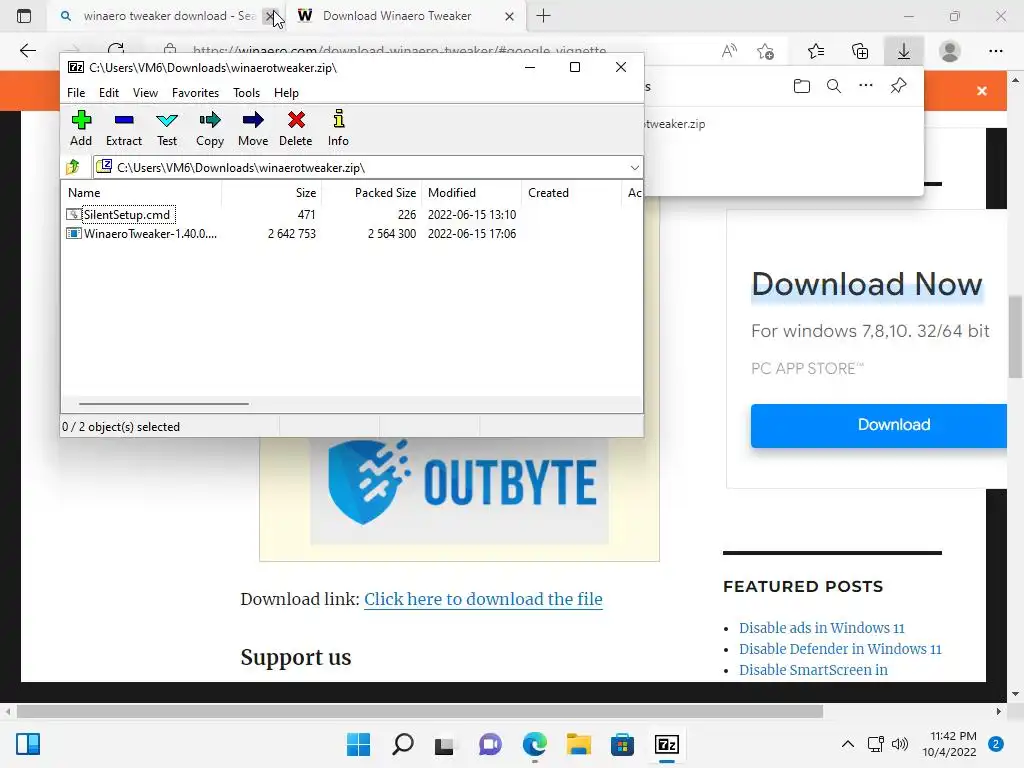
Task: Open Disable ads in Windows 11 post
Action: 822,628
